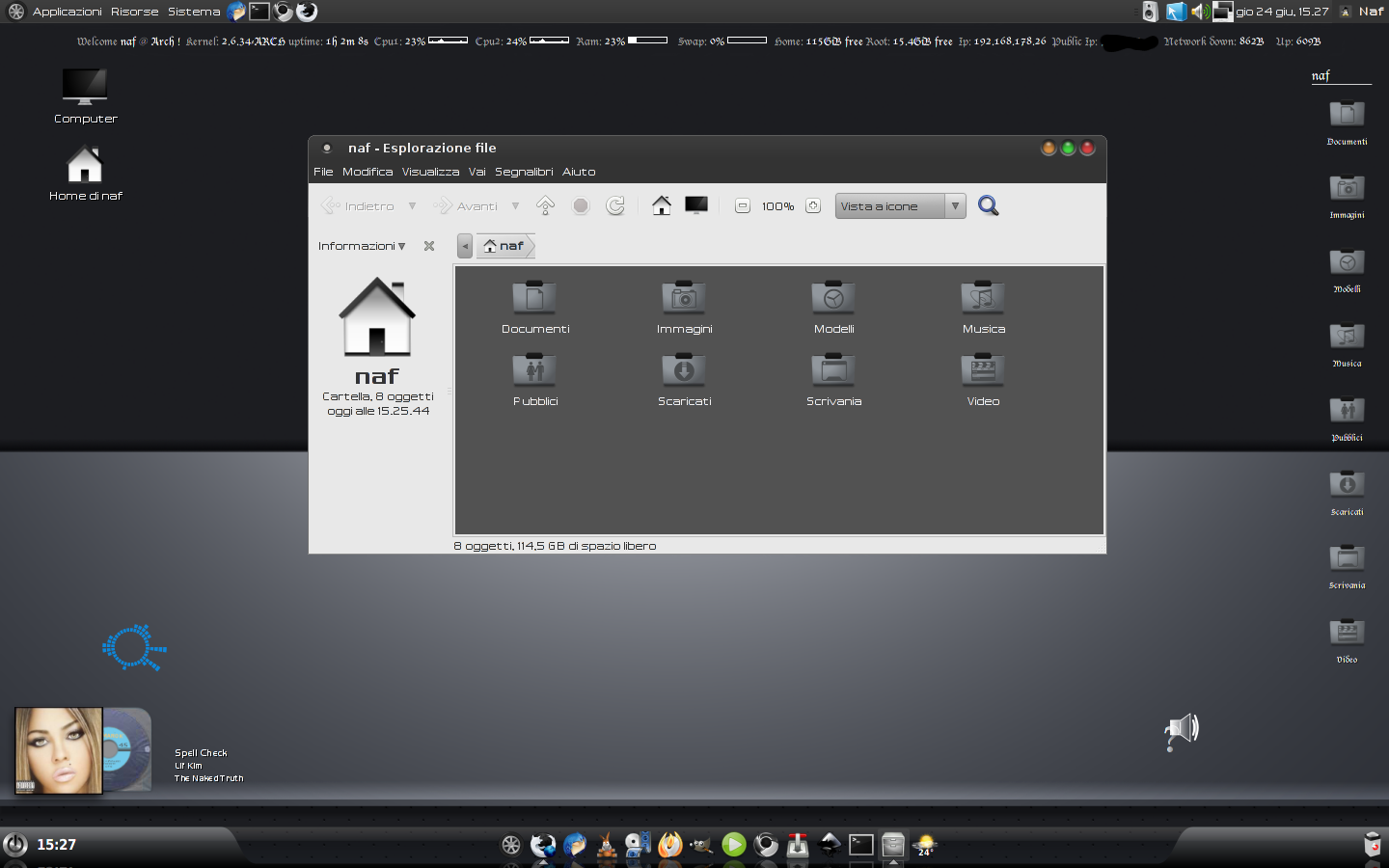Image resolution: width=1389 pixels, height=868 pixels.
Task: Open the Informazioni side pane dropdown
Action: click(x=362, y=246)
